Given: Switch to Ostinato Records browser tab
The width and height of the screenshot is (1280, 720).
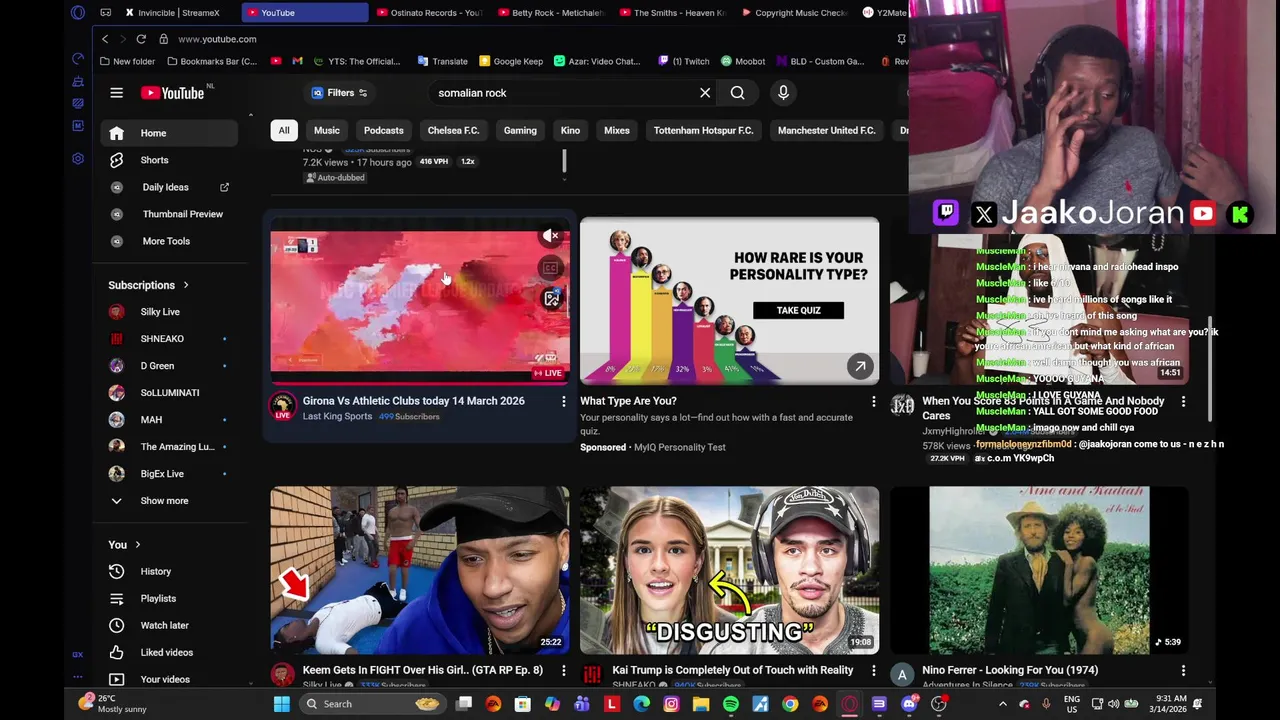Looking at the screenshot, I should tap(430, 13).
